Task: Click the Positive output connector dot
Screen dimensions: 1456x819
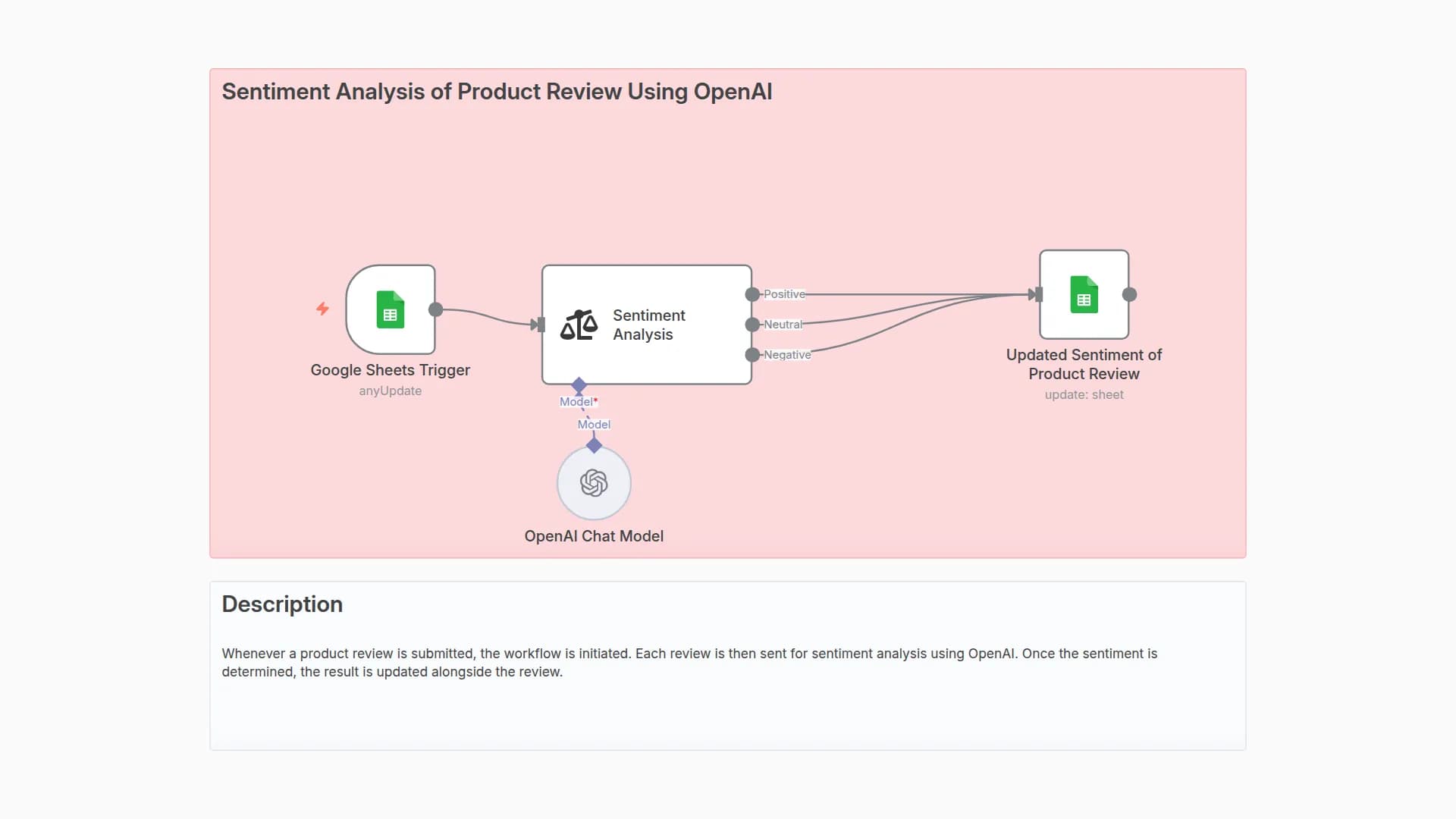Action: coord(752,294)
